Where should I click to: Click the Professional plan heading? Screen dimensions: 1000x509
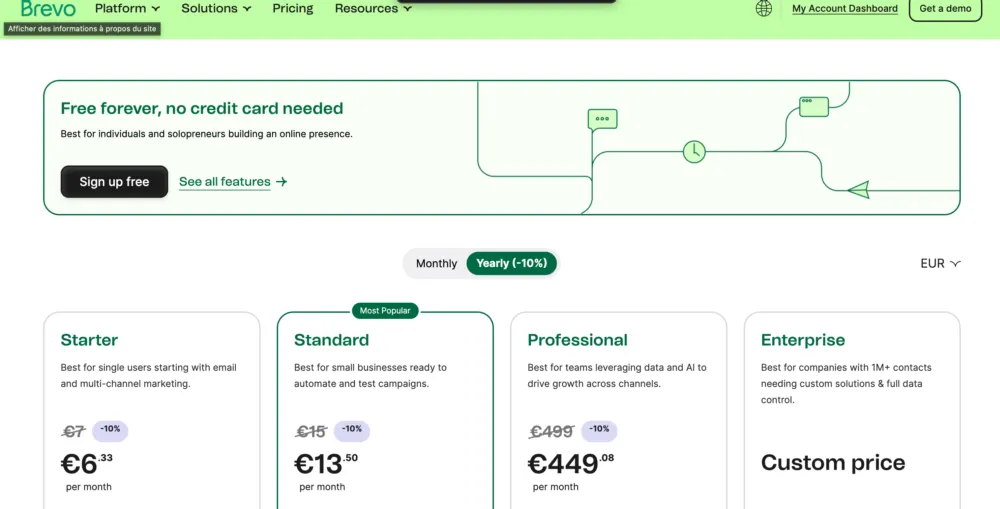577,340
